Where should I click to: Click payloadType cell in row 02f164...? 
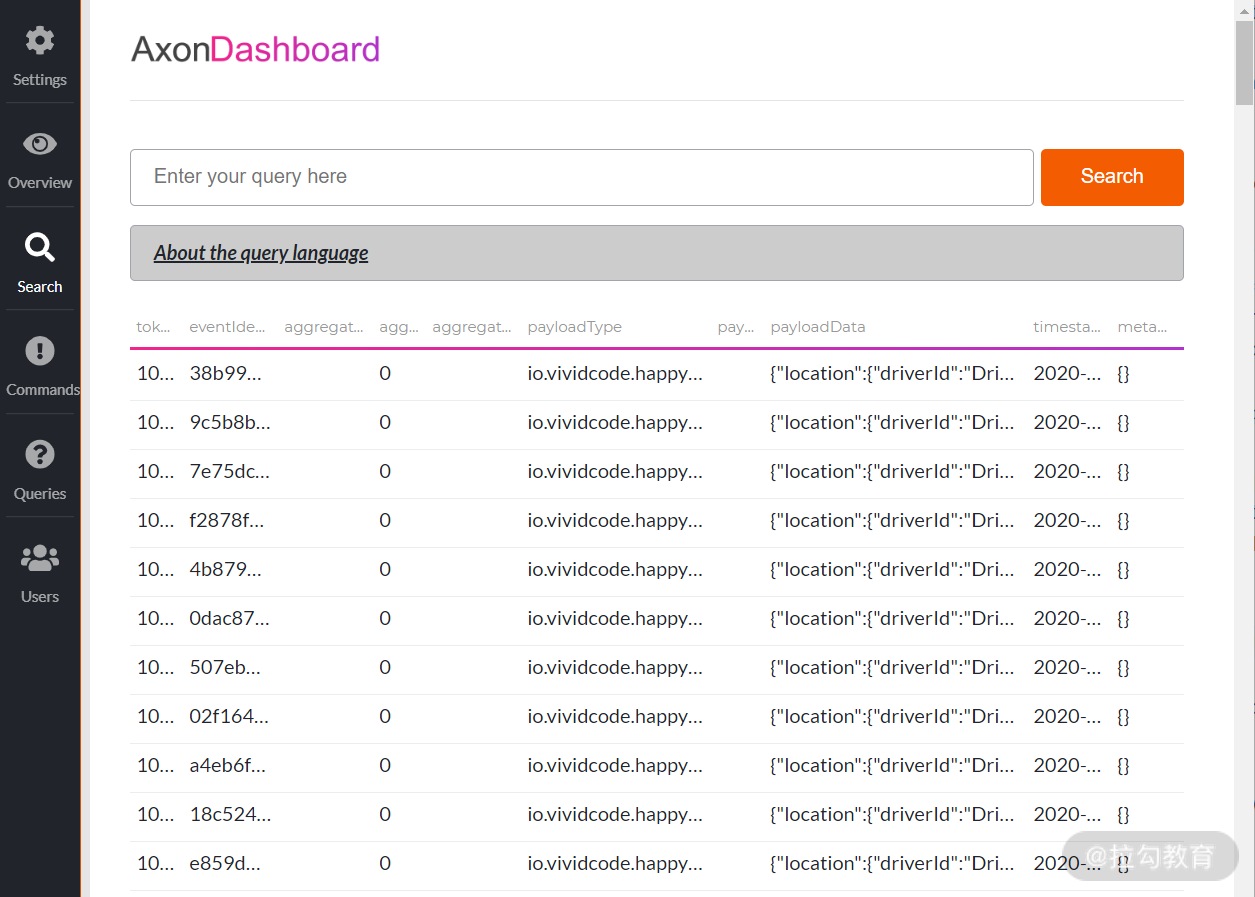[x=615, y=717]
